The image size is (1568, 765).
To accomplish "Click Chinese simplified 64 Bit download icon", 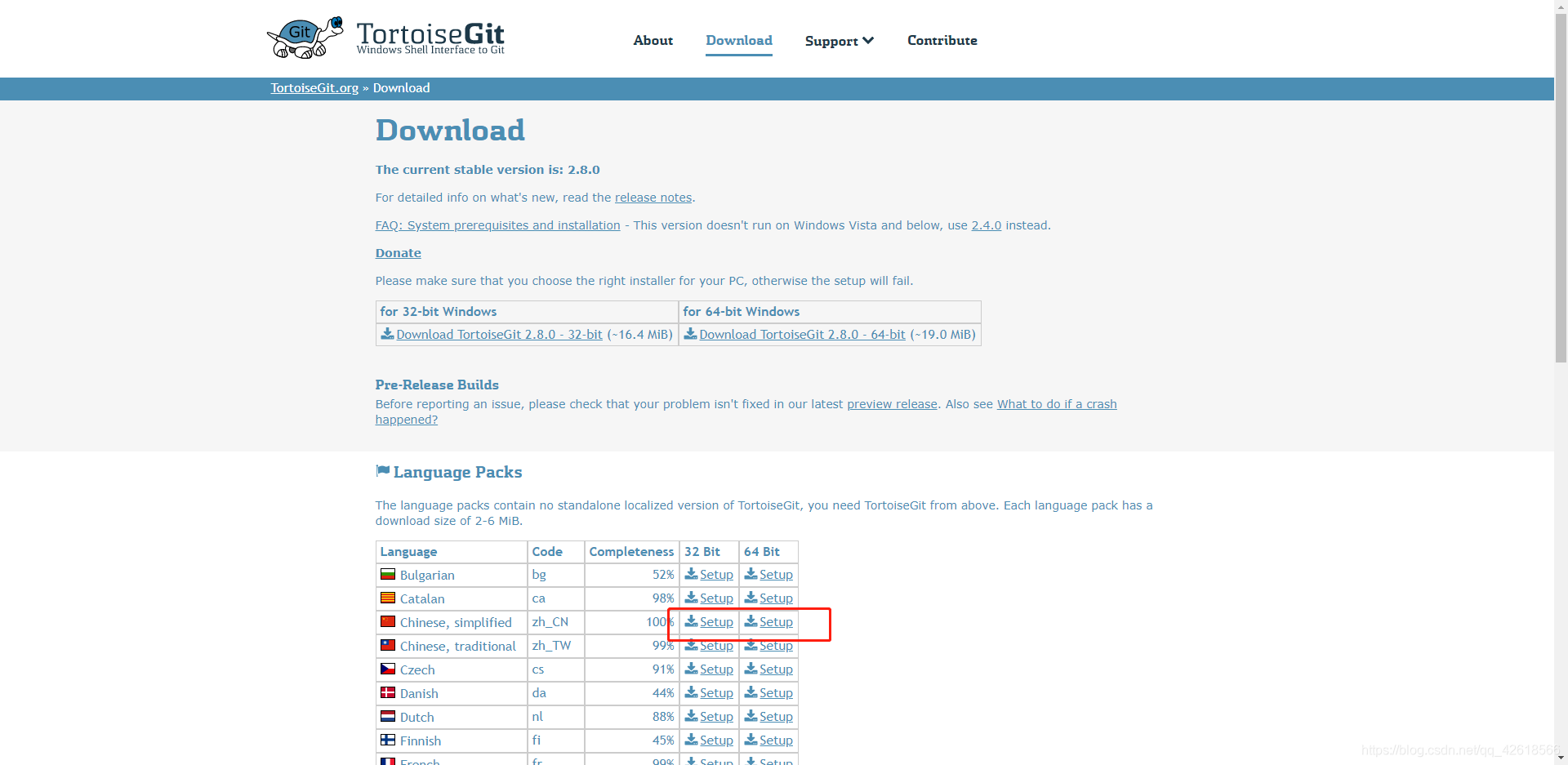I will 751,621.
